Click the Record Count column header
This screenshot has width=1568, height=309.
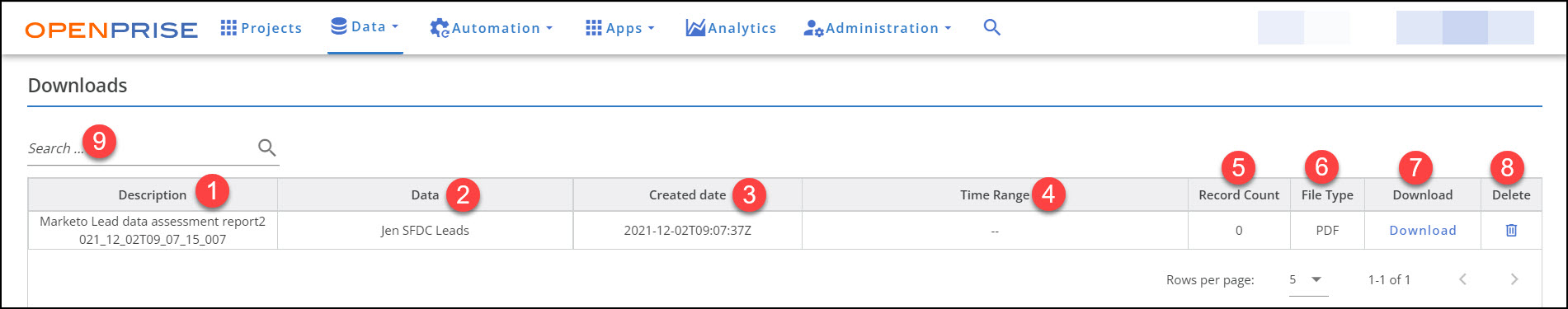tap(1239, 195)
